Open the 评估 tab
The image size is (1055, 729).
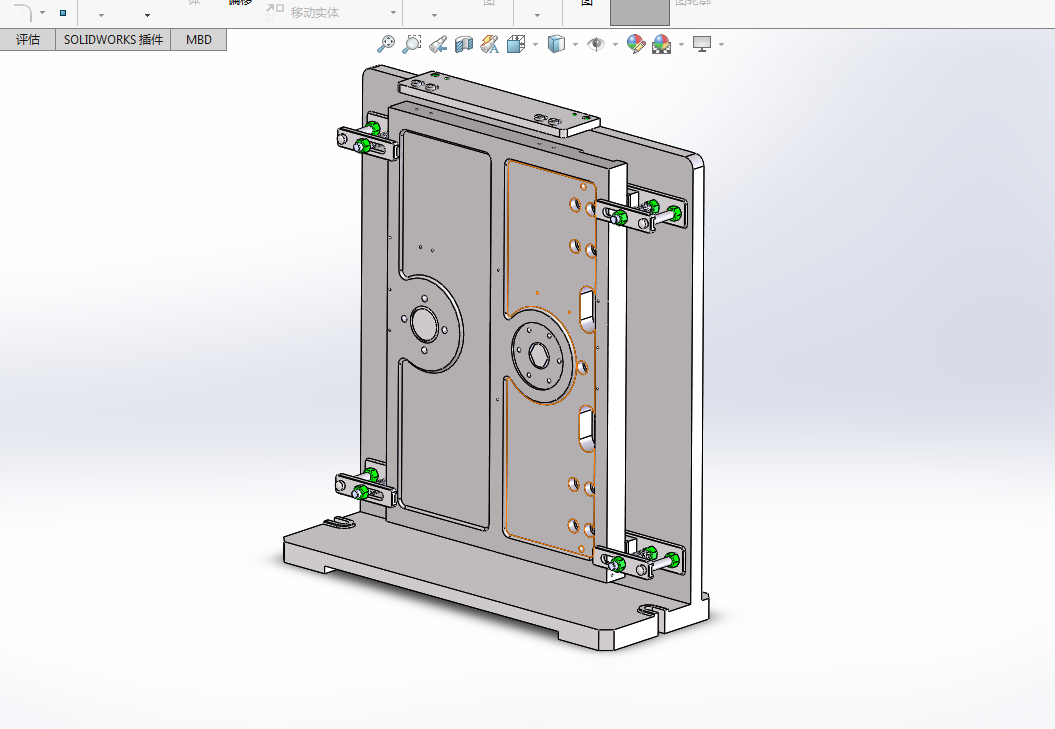[x=28, y=40]
